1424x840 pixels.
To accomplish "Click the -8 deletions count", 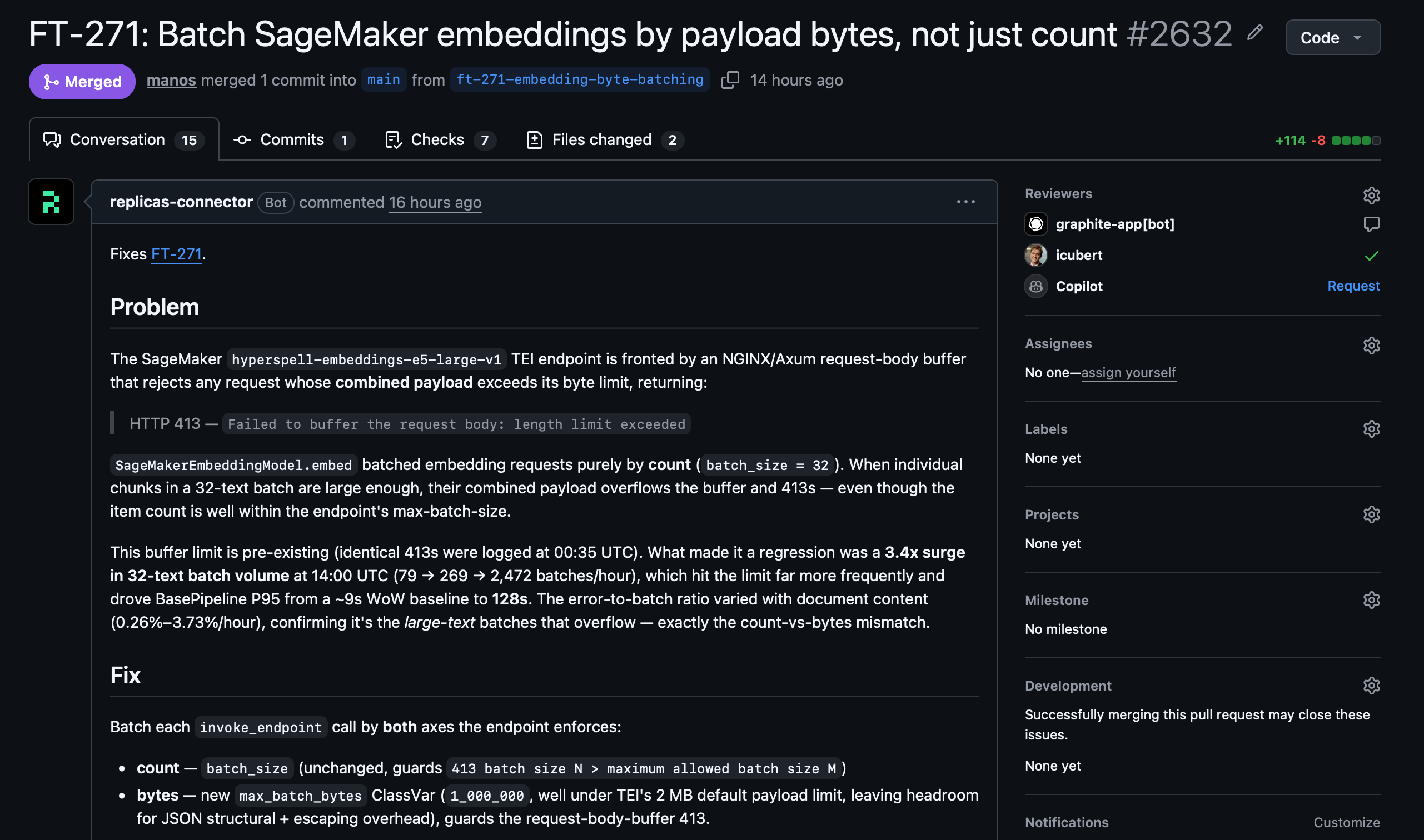I will point(1318,141).
